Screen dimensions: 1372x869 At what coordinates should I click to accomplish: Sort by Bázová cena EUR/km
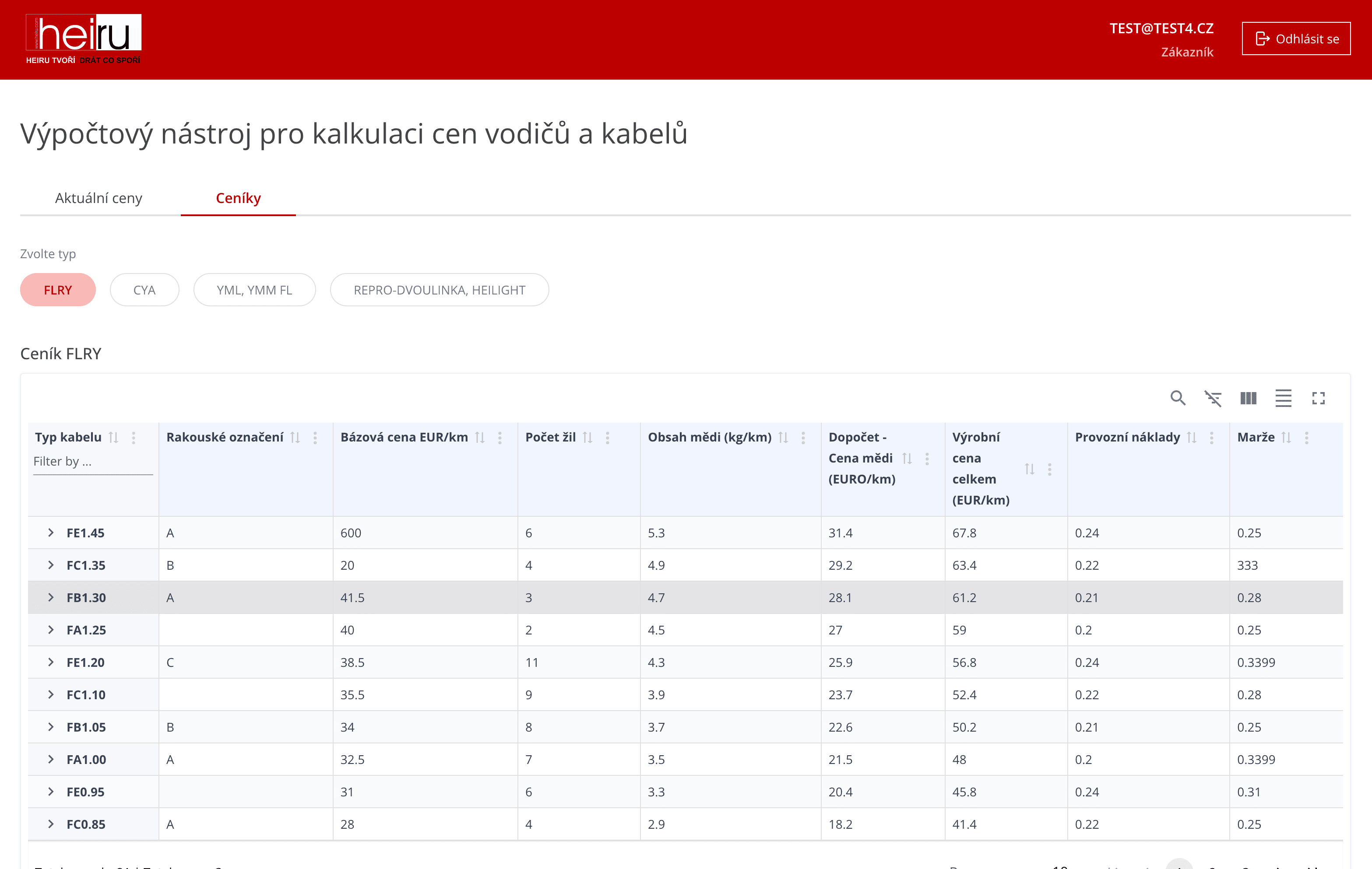click(480, 438)
